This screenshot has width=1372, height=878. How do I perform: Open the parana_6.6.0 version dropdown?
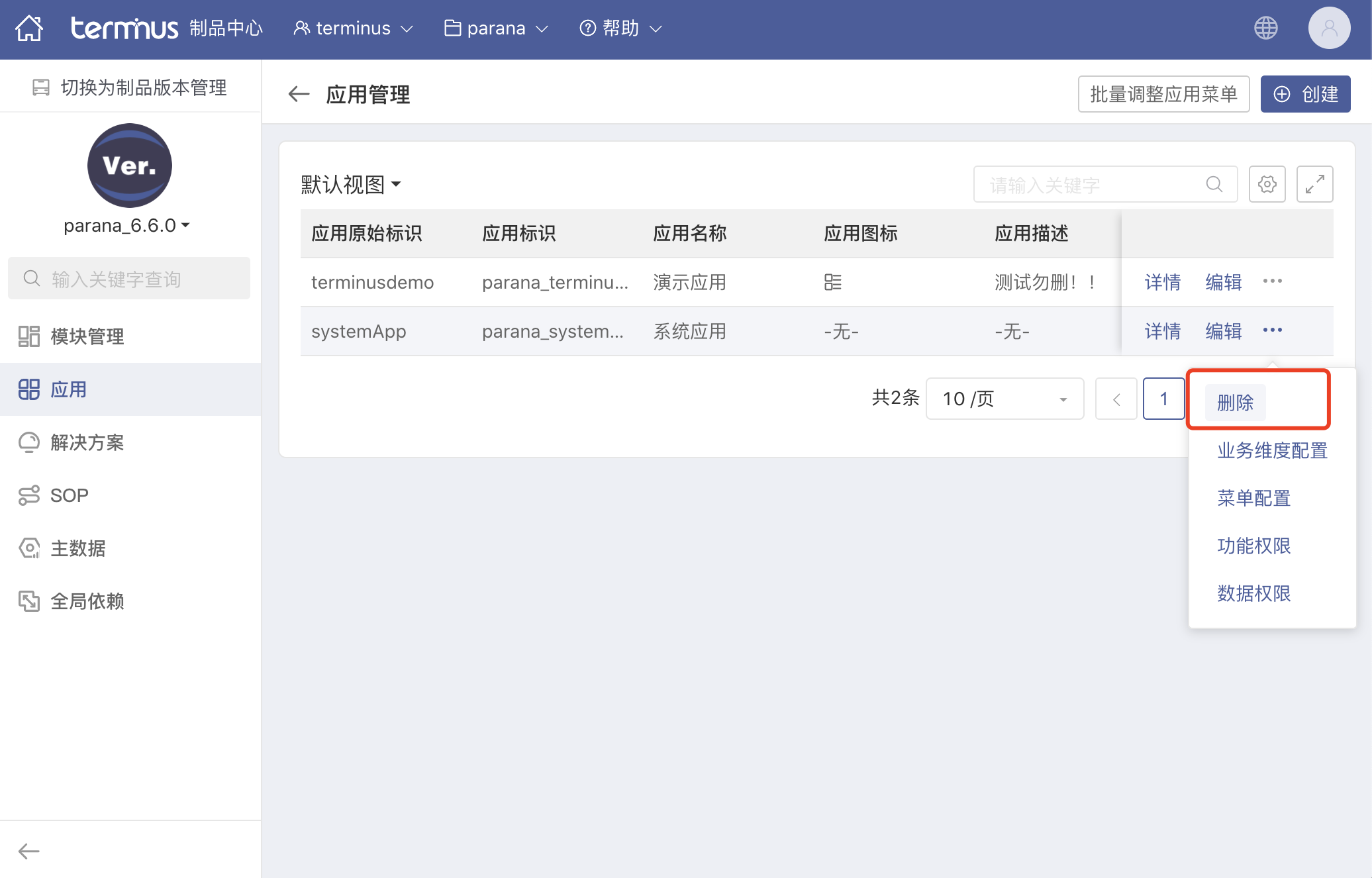pos(126,226)
